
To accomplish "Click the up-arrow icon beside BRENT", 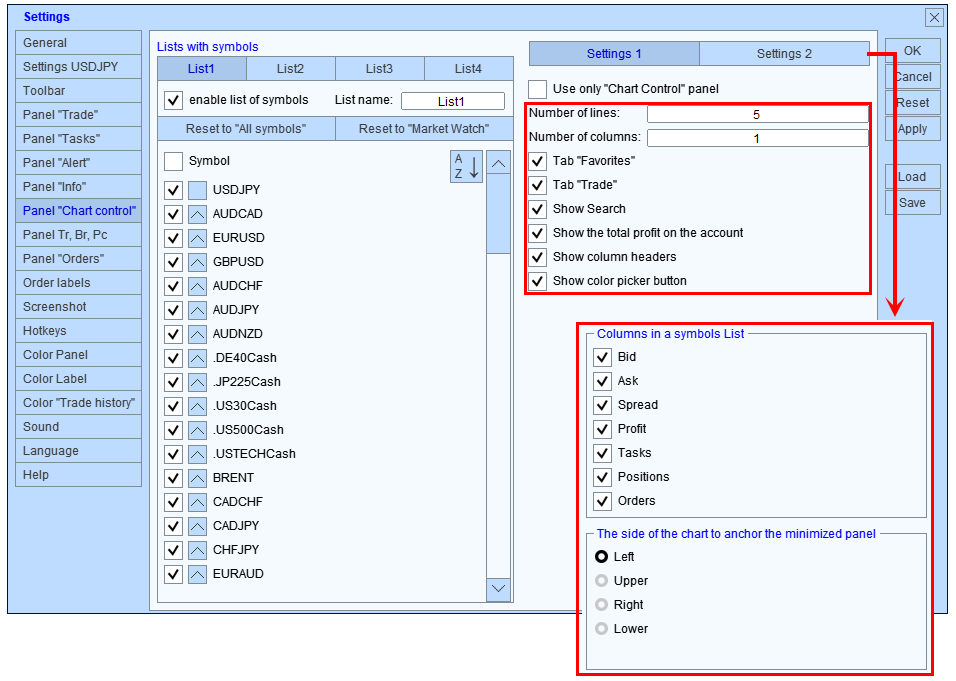I will tap(197, 478).
